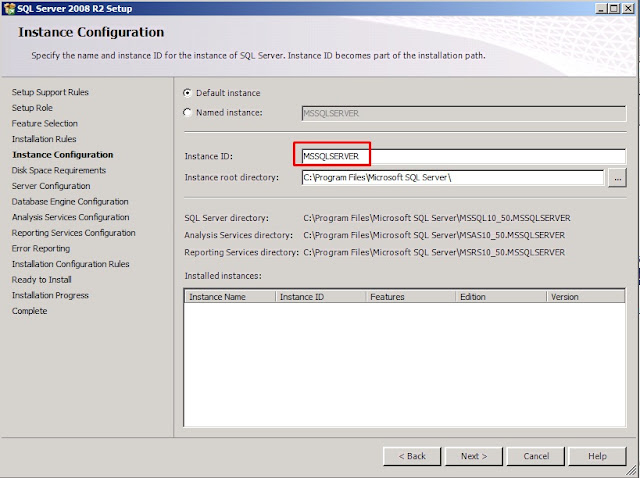Click the Instance Configuration page heading
The height and width of the screenshot is (478, 640).
pos(91,32)
